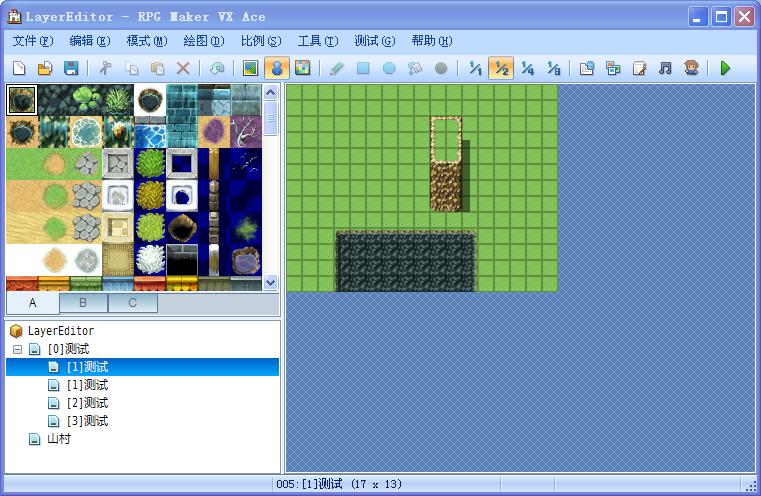
Task: Switch to tileset tab C
Action: pos(132,303)
